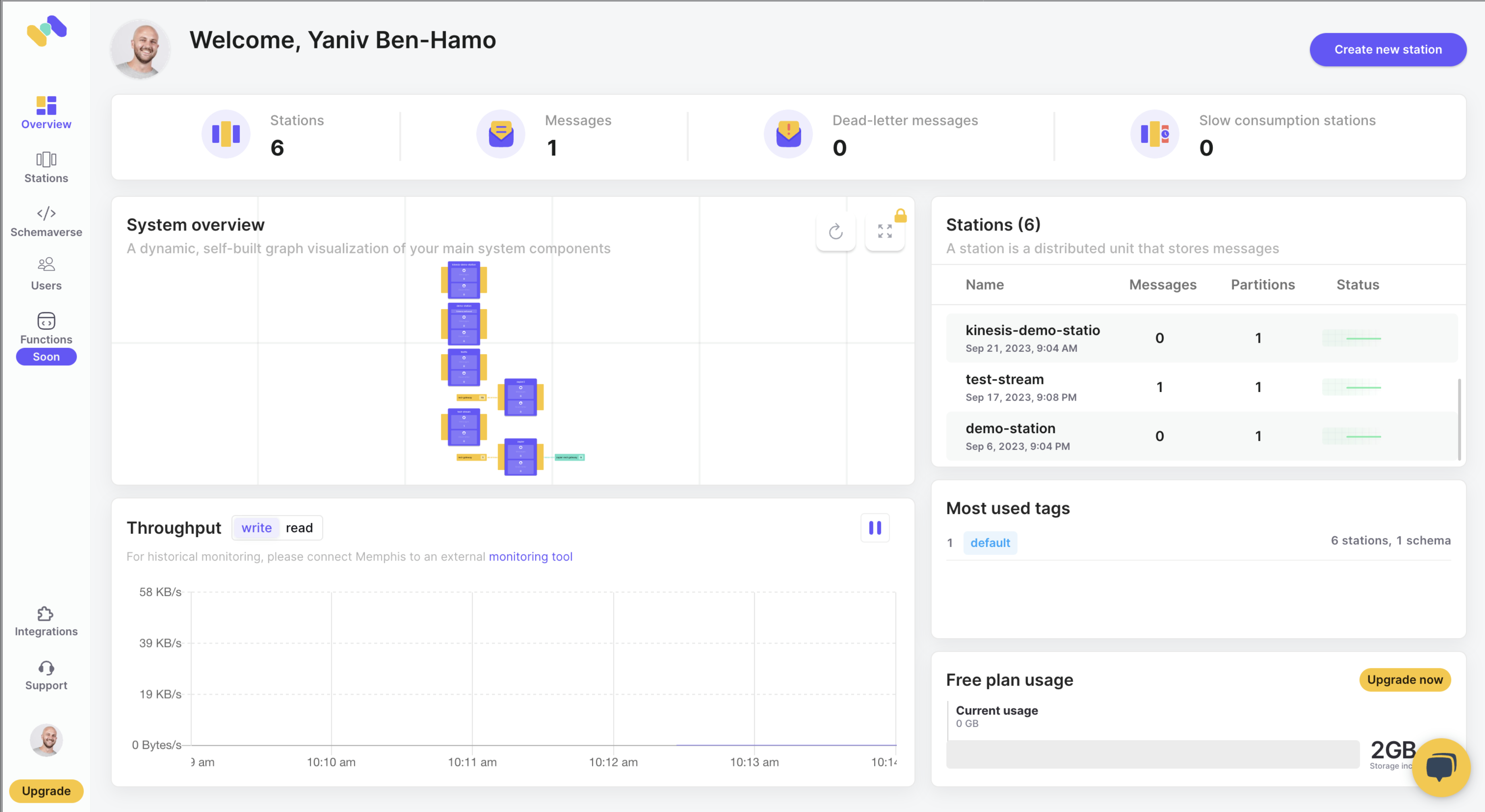Open the Memphis logo home
The height and width of the screenshot is (812, 1485).
(x=47, y=31)
